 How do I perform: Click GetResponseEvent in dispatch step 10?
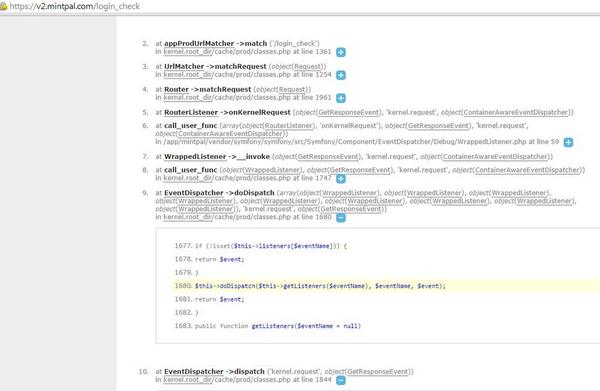pos(378,371)
